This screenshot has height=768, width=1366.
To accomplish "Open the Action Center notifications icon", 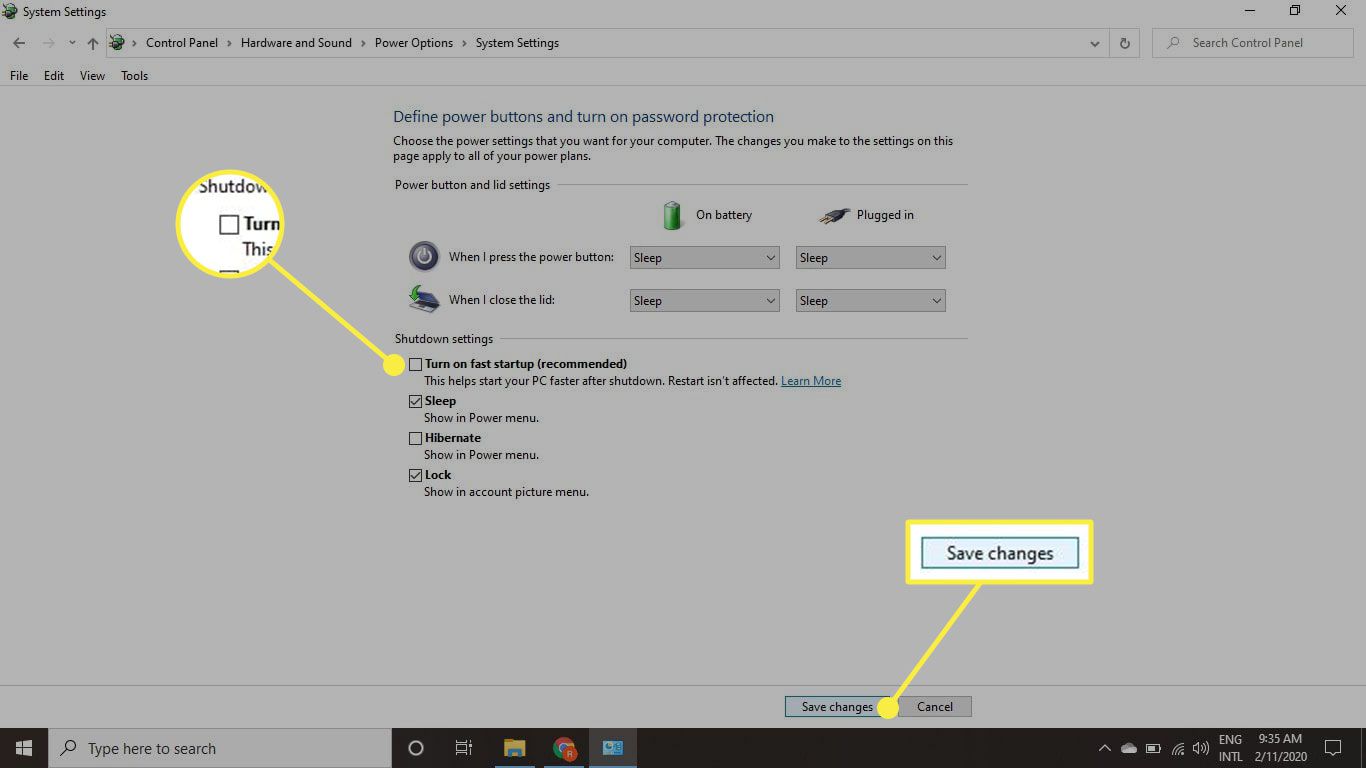I will tap(1333, 748).
